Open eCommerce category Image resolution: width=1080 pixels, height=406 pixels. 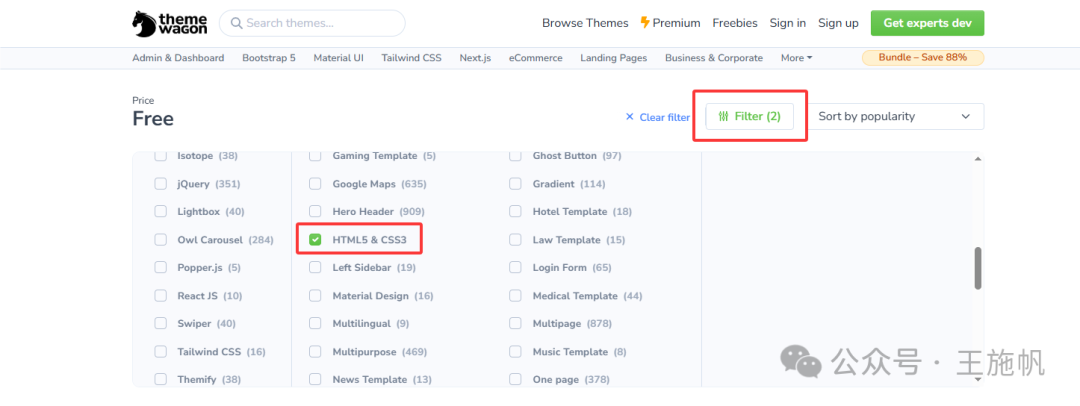(535, 58)
